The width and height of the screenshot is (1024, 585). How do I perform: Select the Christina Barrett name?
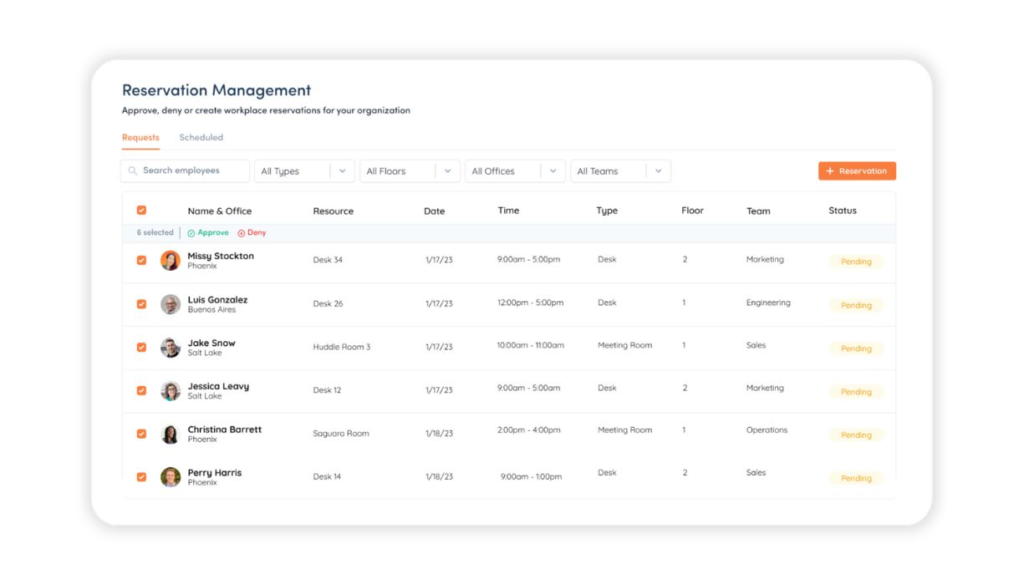[225, 430]
